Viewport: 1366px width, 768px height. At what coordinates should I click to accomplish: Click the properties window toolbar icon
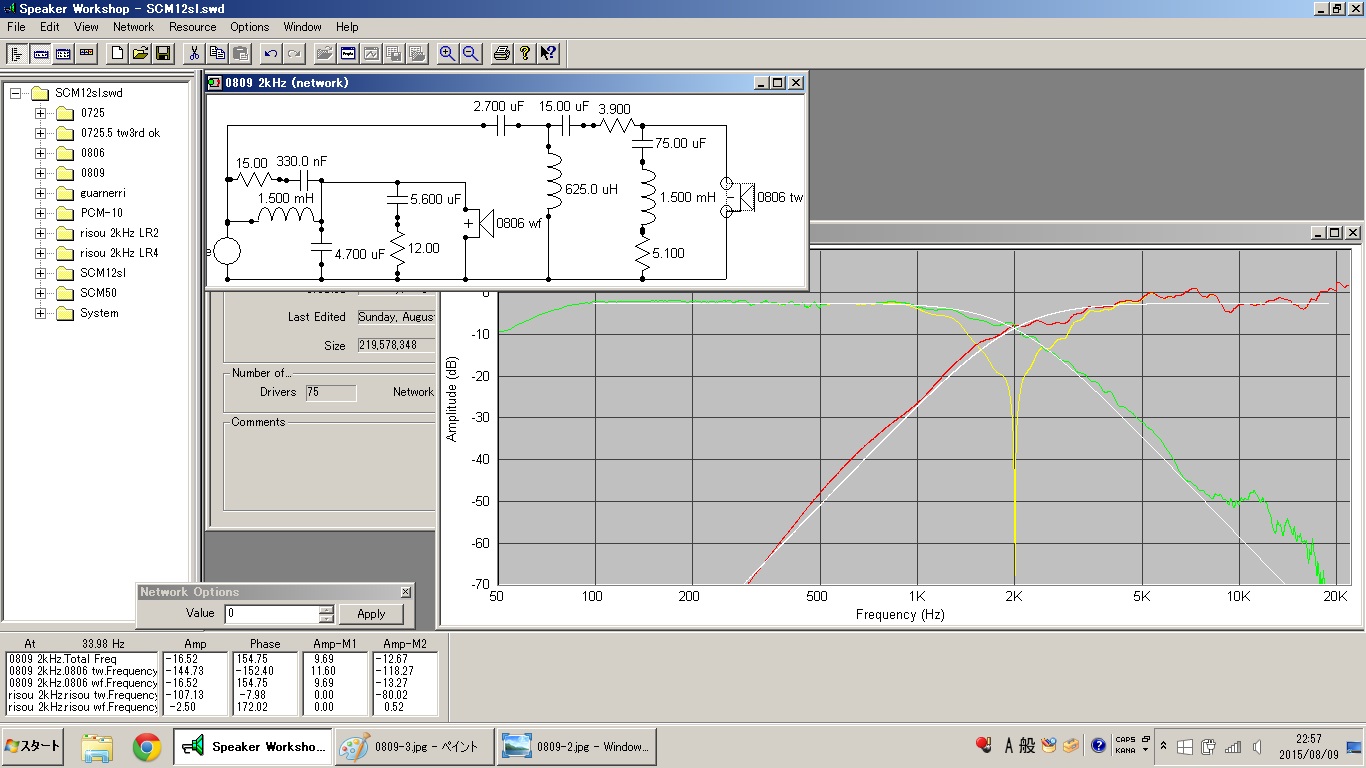[x=348, y=53]
